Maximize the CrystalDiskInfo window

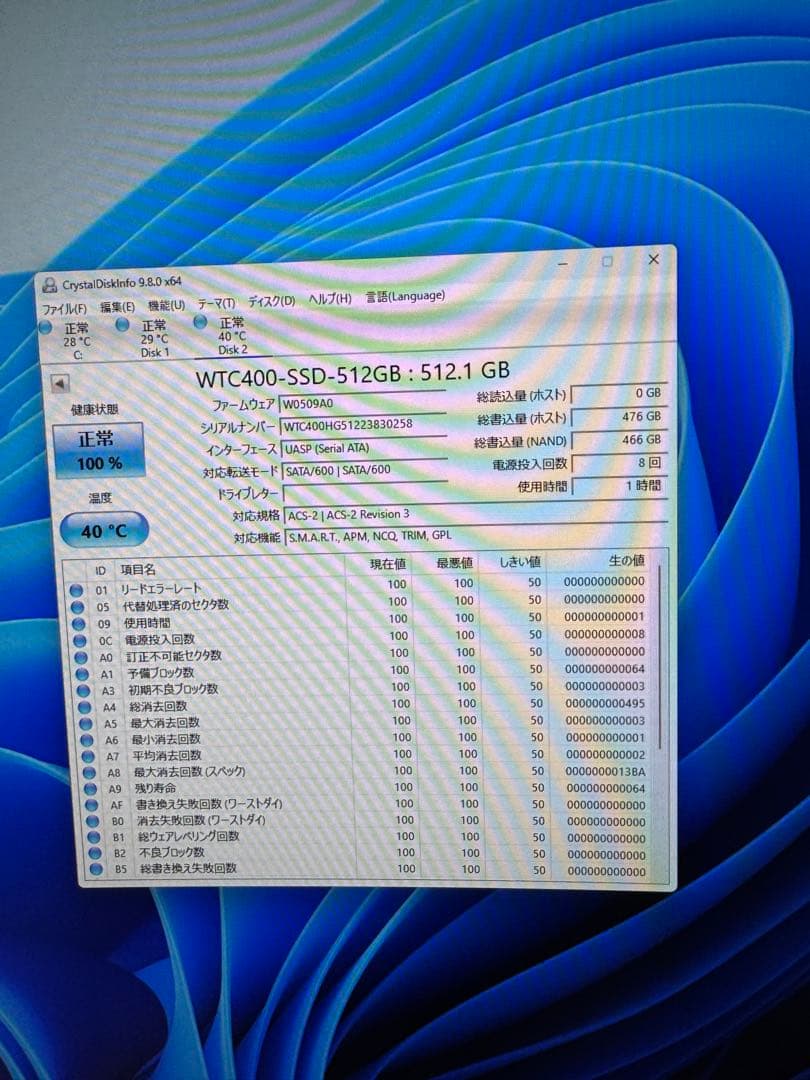pyautogui.click(x=608, y=261)
